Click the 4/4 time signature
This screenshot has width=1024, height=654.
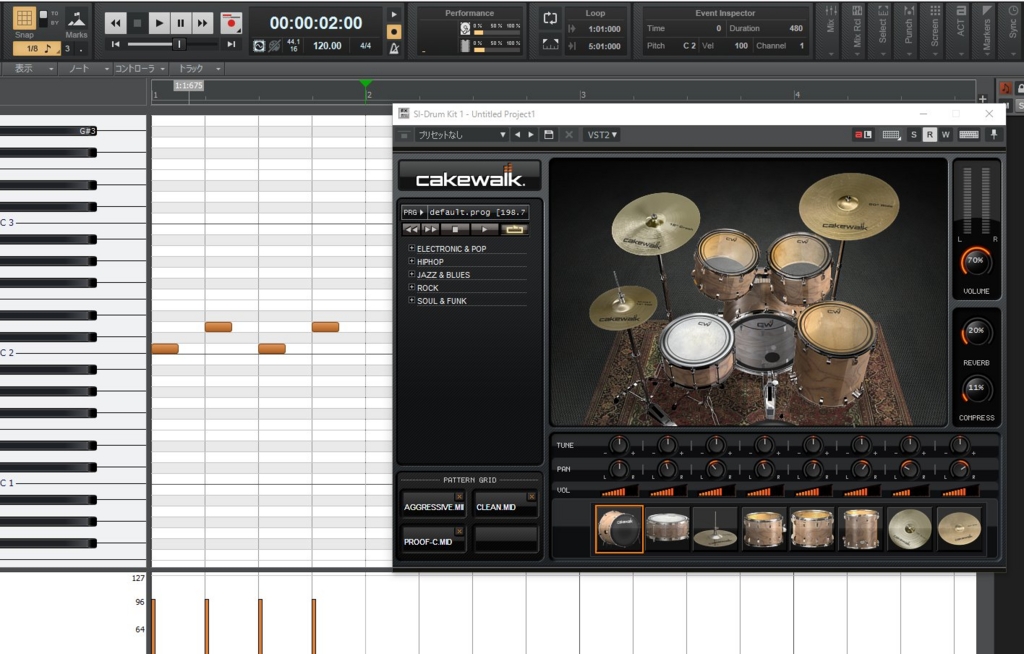[366, 46]
